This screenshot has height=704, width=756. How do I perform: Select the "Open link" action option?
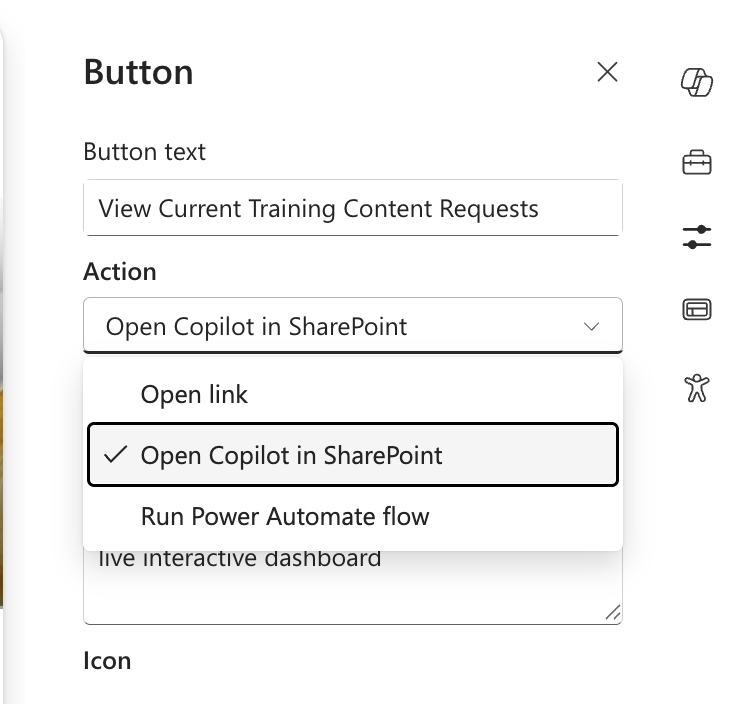coord(353,394)
